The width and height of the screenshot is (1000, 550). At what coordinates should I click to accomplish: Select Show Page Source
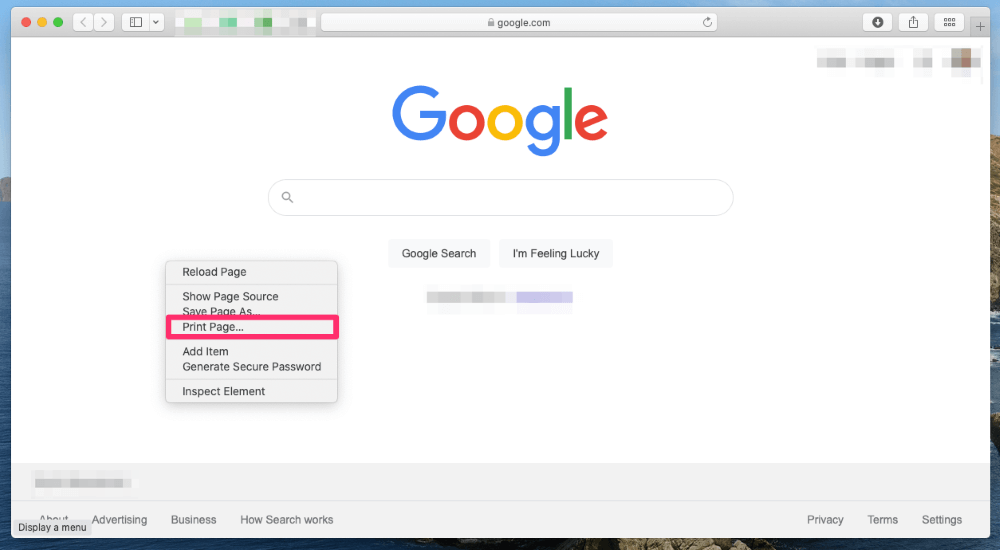coord(251,297)
